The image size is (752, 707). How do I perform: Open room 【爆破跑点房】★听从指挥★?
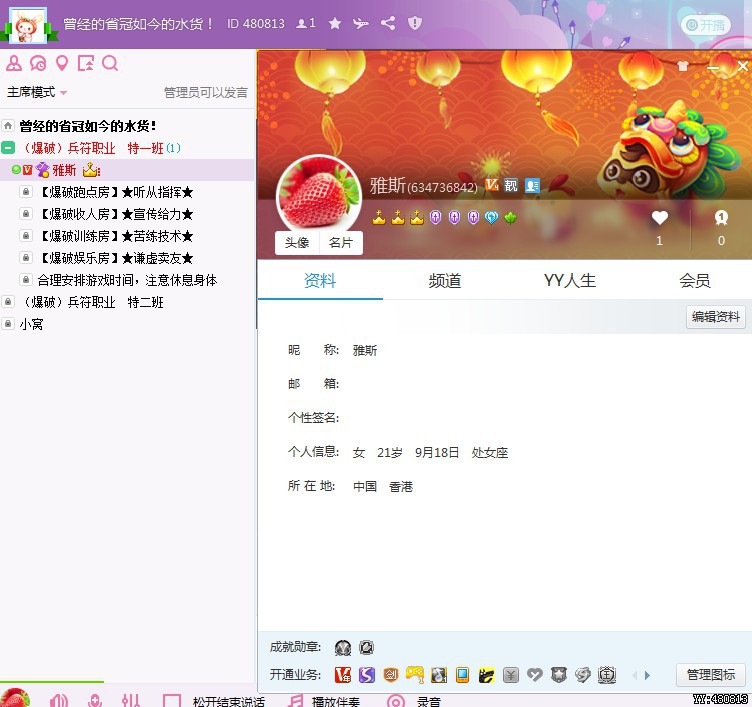point(115,192)
